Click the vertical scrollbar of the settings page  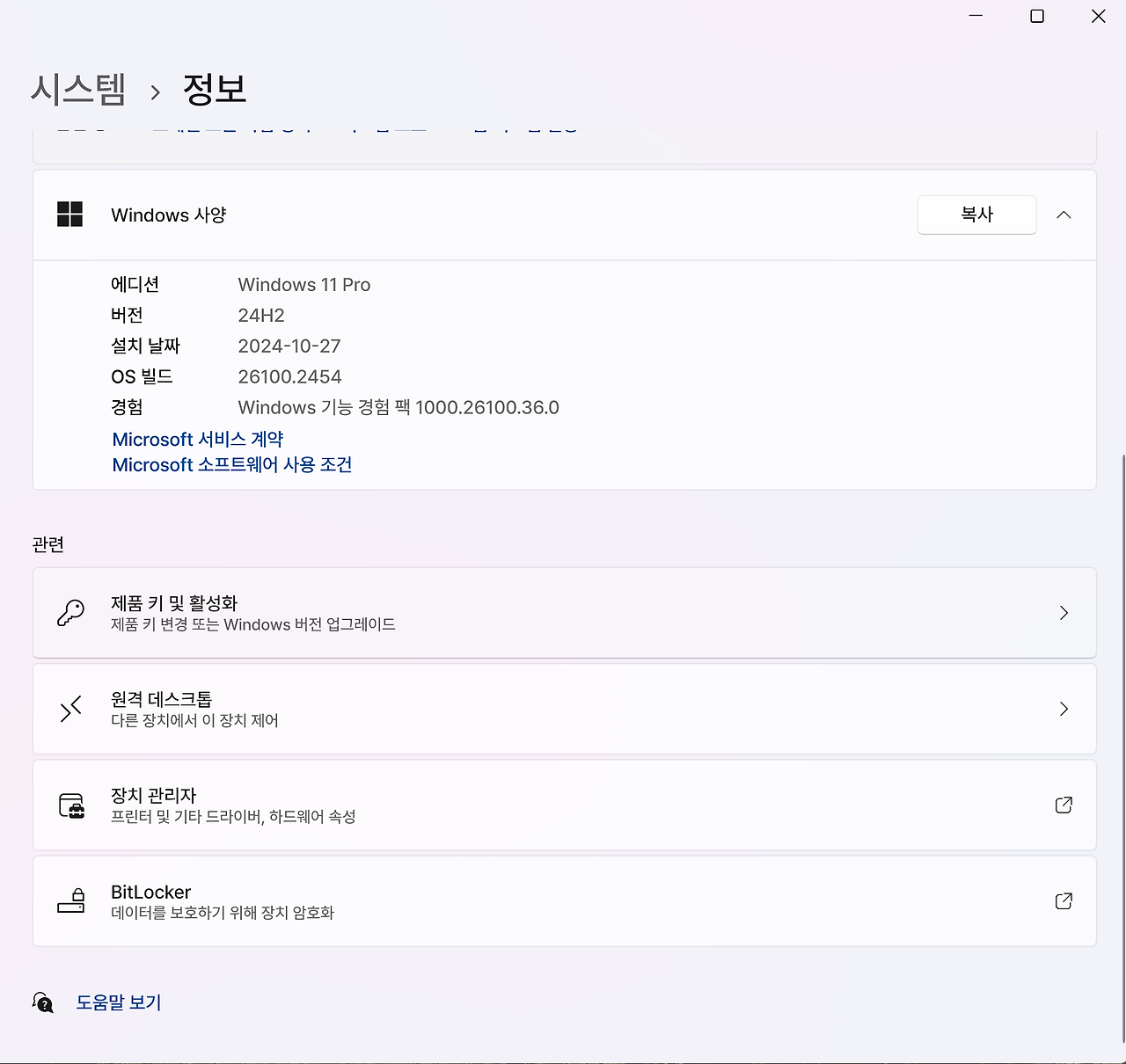pos(1122,747)
